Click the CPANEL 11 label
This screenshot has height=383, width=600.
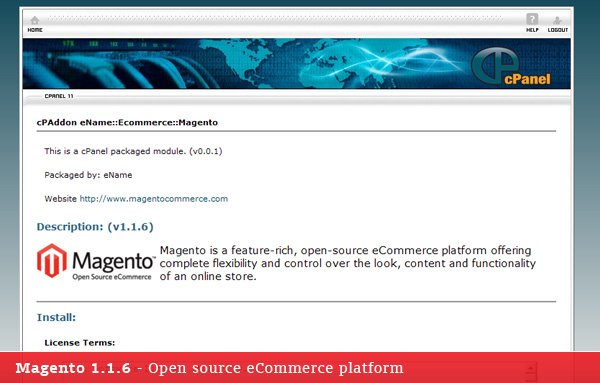tap(59, 96)
